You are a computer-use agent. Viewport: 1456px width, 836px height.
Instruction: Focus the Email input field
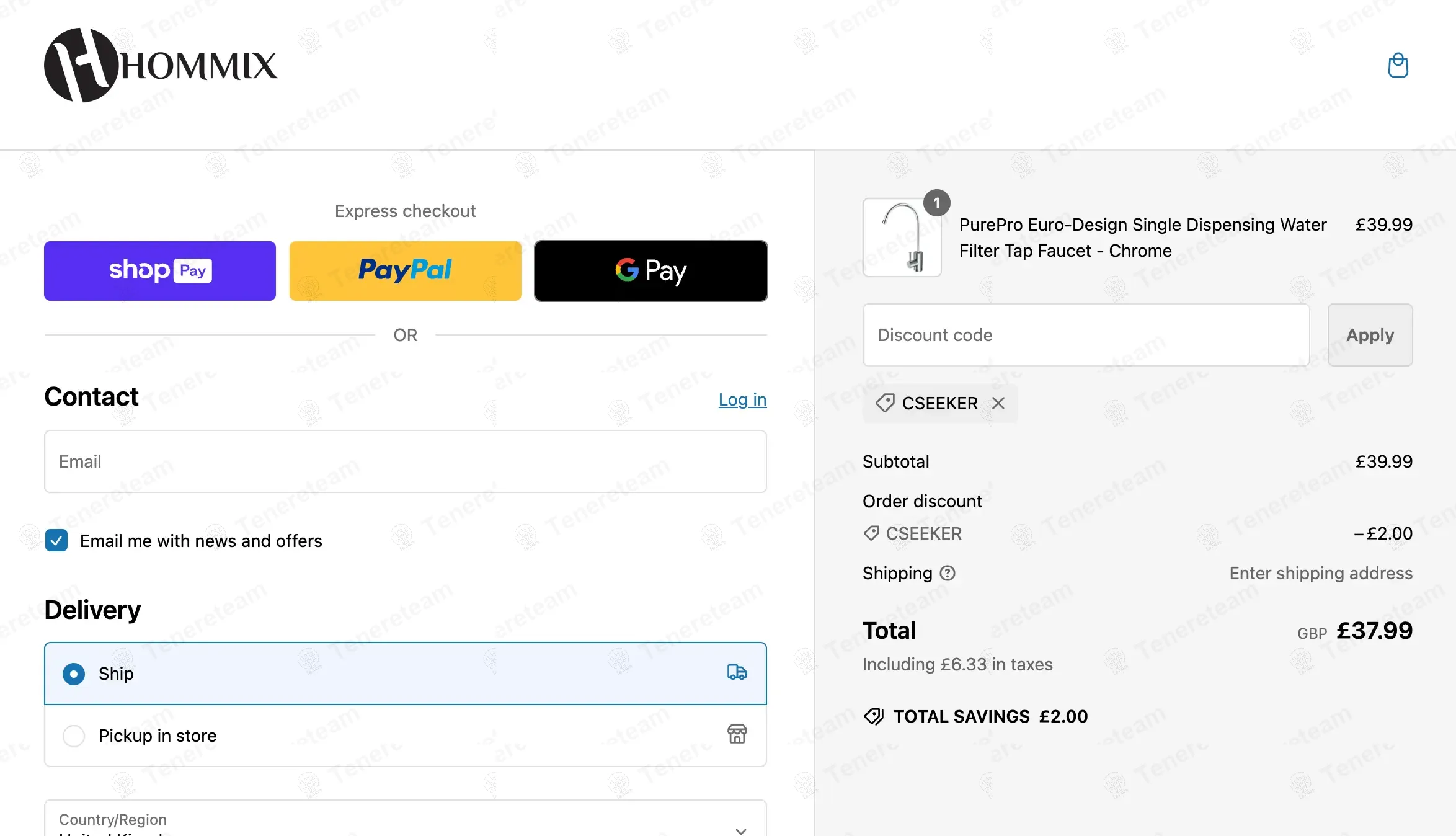point(405,461)
